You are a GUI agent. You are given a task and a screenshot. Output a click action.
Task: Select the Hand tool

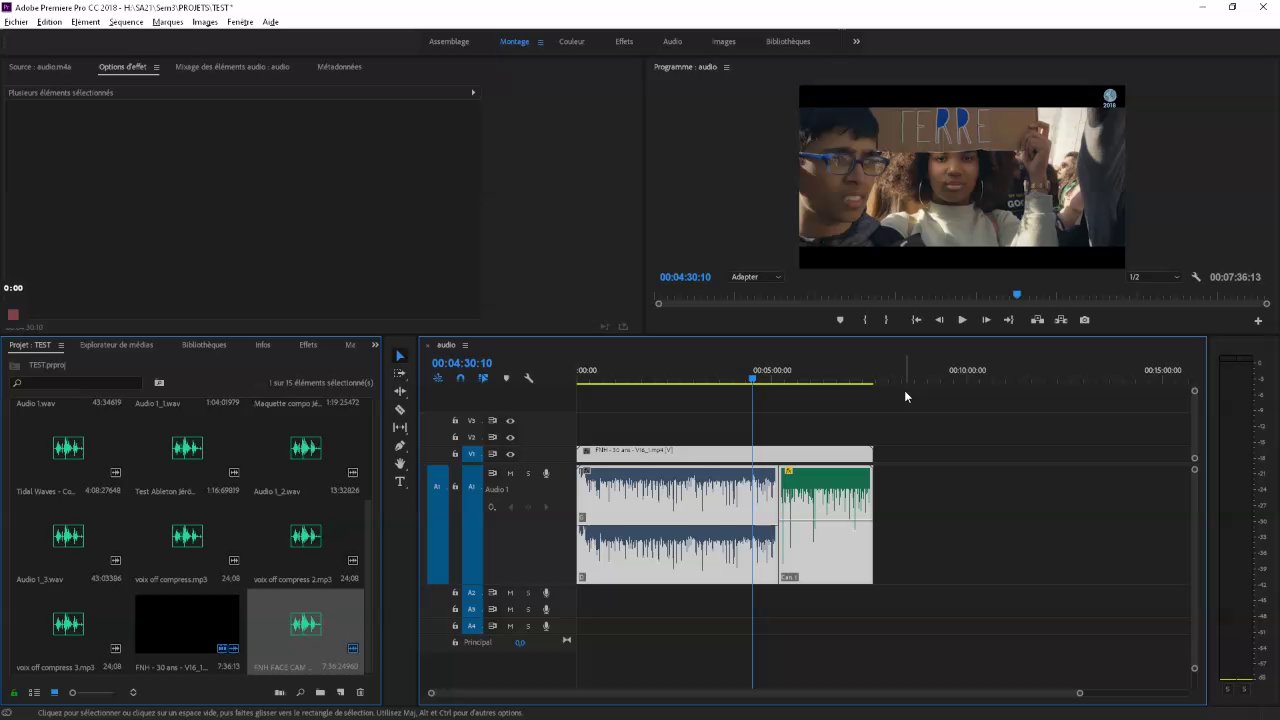(400, 464)
